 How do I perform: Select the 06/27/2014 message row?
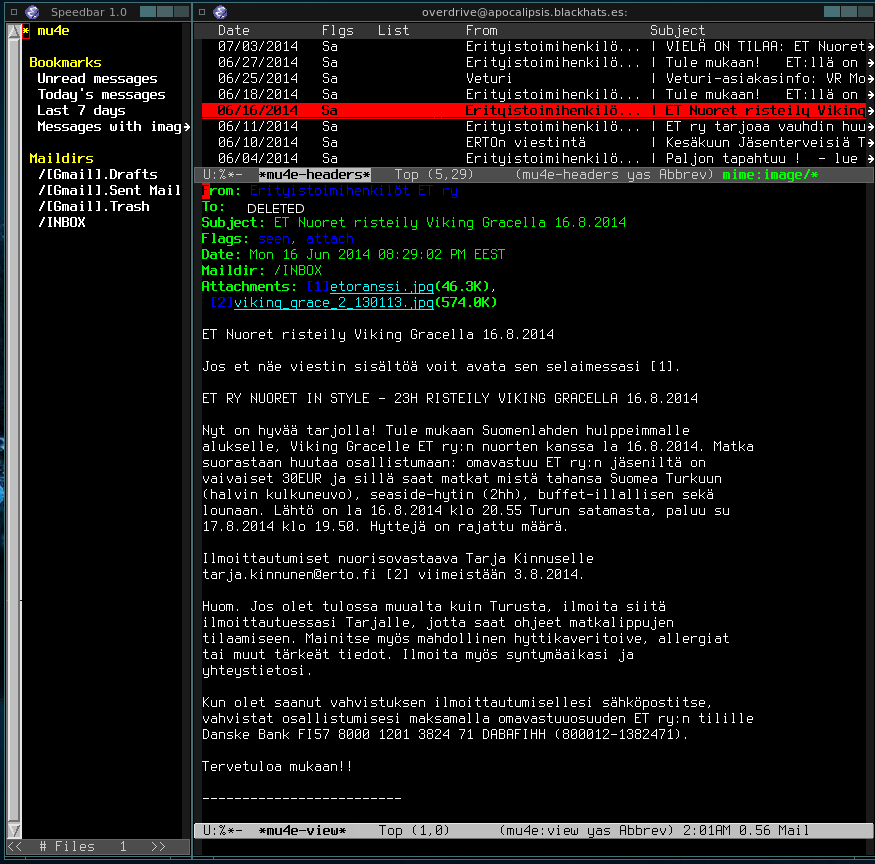point(534,63)
